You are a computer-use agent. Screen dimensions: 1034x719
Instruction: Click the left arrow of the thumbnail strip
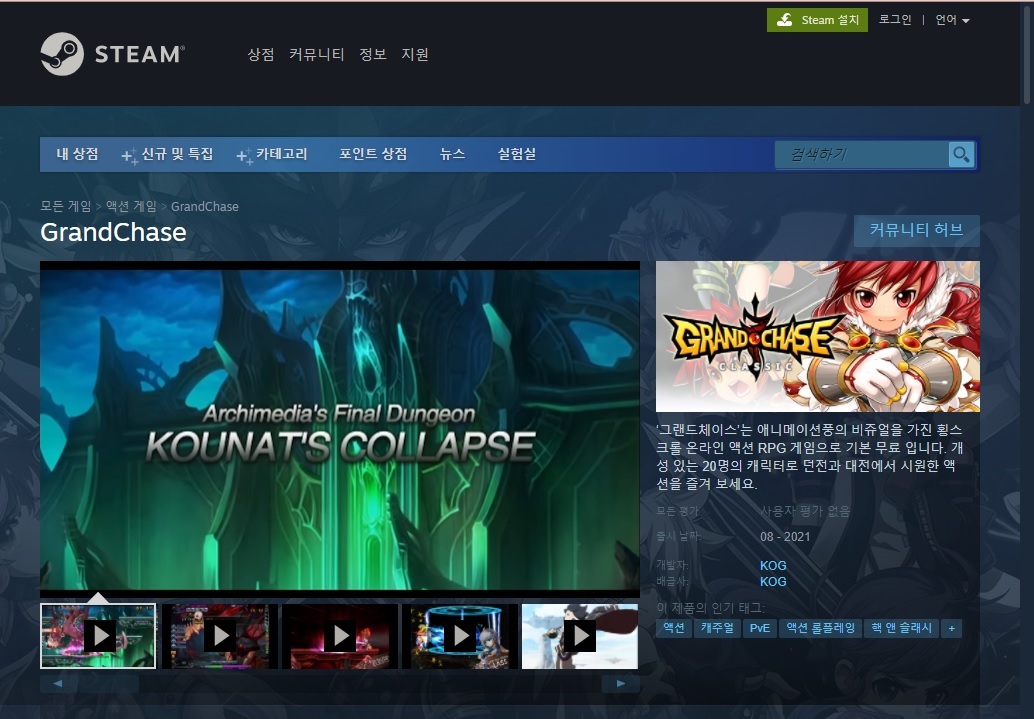58,683
